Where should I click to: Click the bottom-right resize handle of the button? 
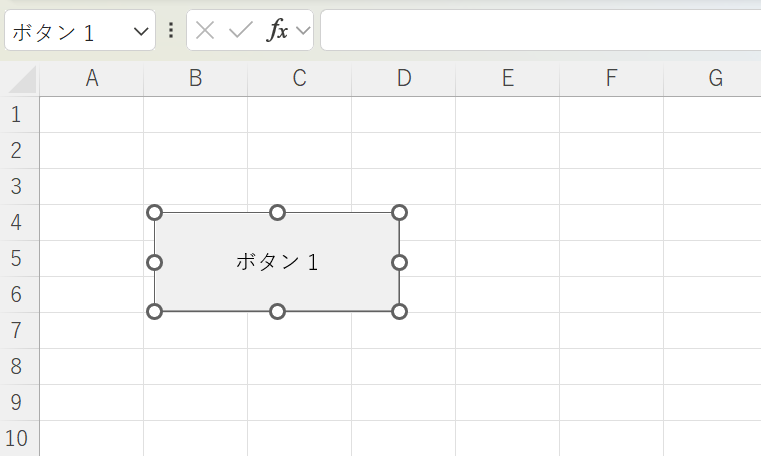point(399,311)
